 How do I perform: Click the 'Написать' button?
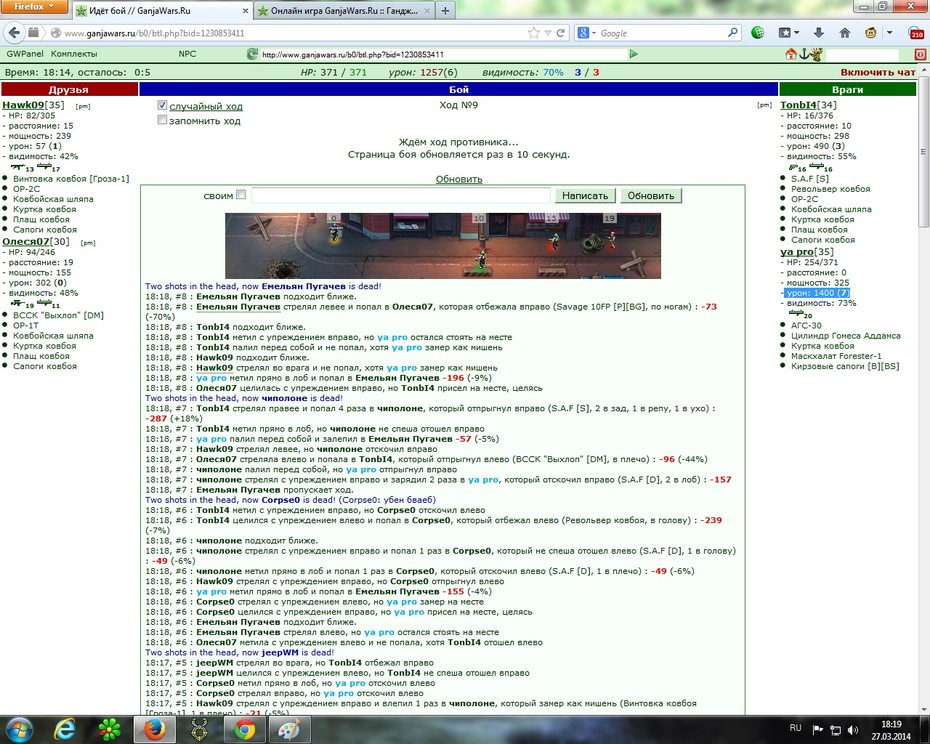(x=585, y=195)
